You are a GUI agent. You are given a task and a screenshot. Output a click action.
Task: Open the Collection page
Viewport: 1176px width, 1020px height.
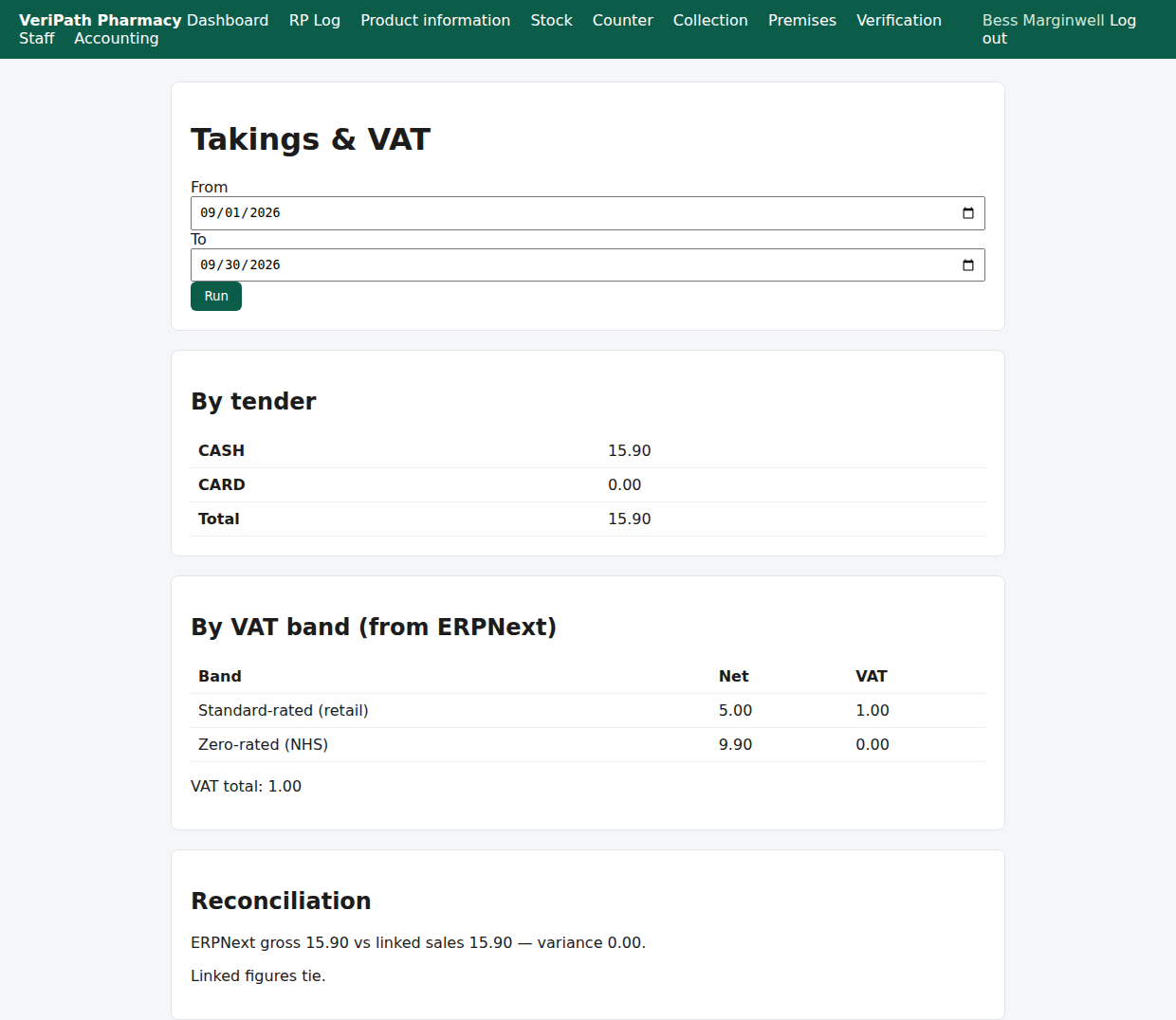click(710, 20)
